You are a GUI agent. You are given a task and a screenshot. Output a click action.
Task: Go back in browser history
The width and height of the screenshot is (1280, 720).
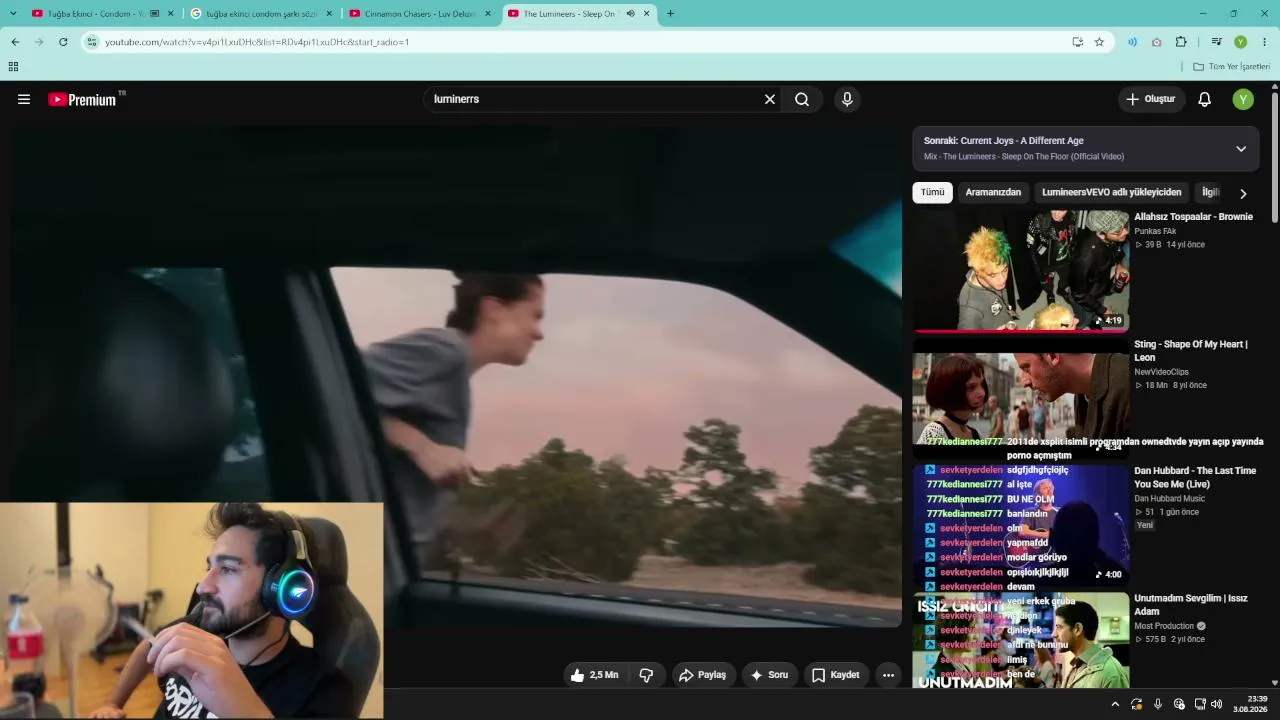pyautogui.click(x=15, y=42)
